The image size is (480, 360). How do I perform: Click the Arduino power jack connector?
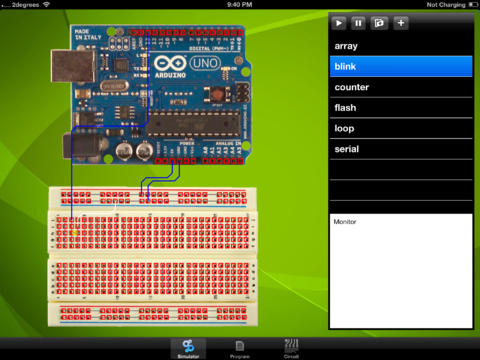pyautogui.click(x=83, y=146)
